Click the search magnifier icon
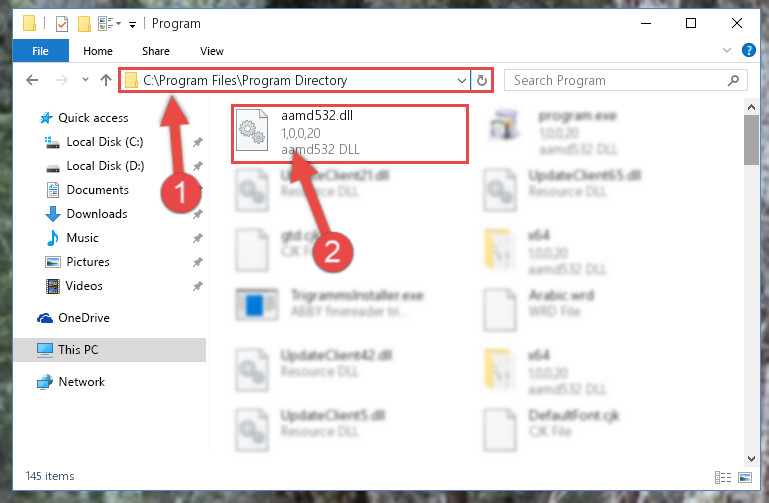The width and height of the screenshot is (769, 503). 733,80
